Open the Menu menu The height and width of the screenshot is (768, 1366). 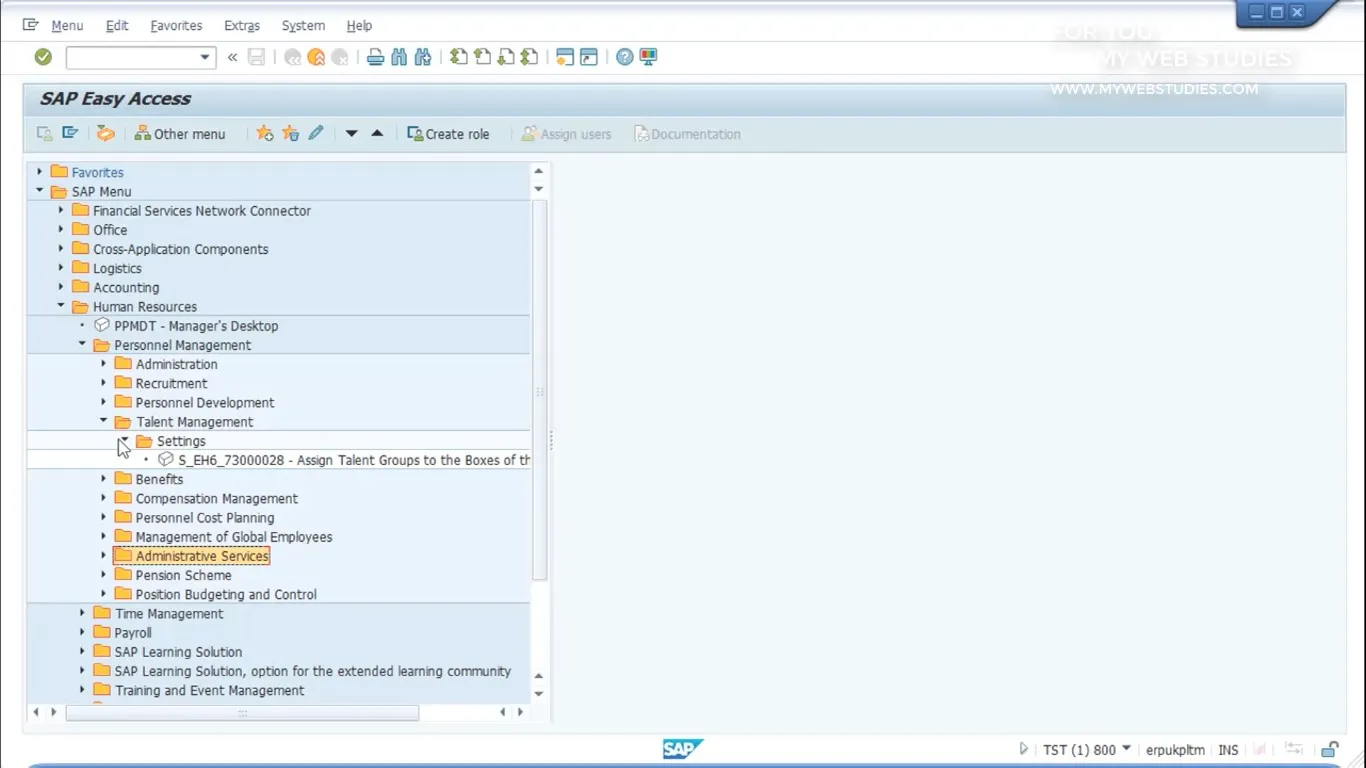[x=67, y=26]
